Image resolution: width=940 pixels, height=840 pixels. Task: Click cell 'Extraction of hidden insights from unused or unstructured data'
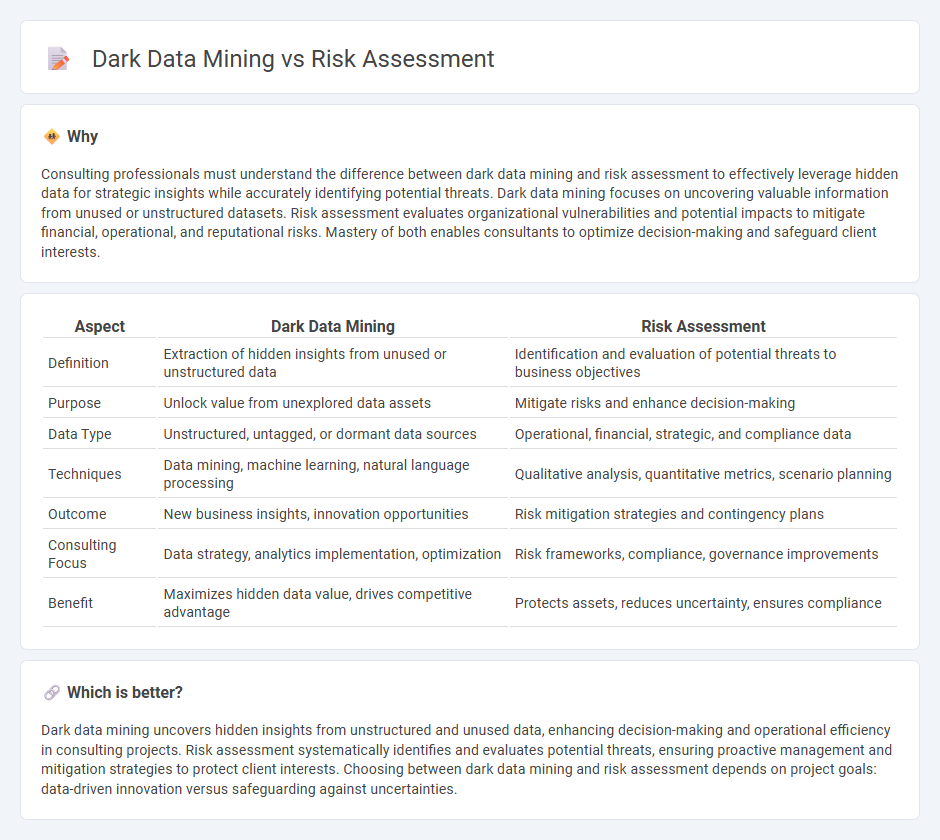[x=333, y=363]
